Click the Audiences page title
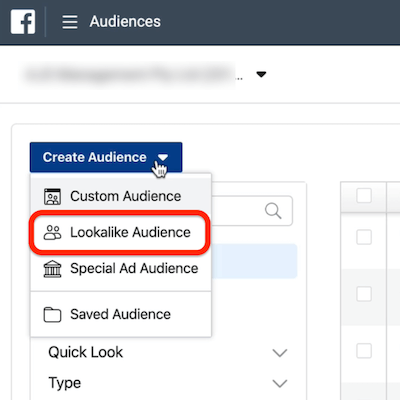The width and height of the screenshot is (400, 400). pos(125,22)
